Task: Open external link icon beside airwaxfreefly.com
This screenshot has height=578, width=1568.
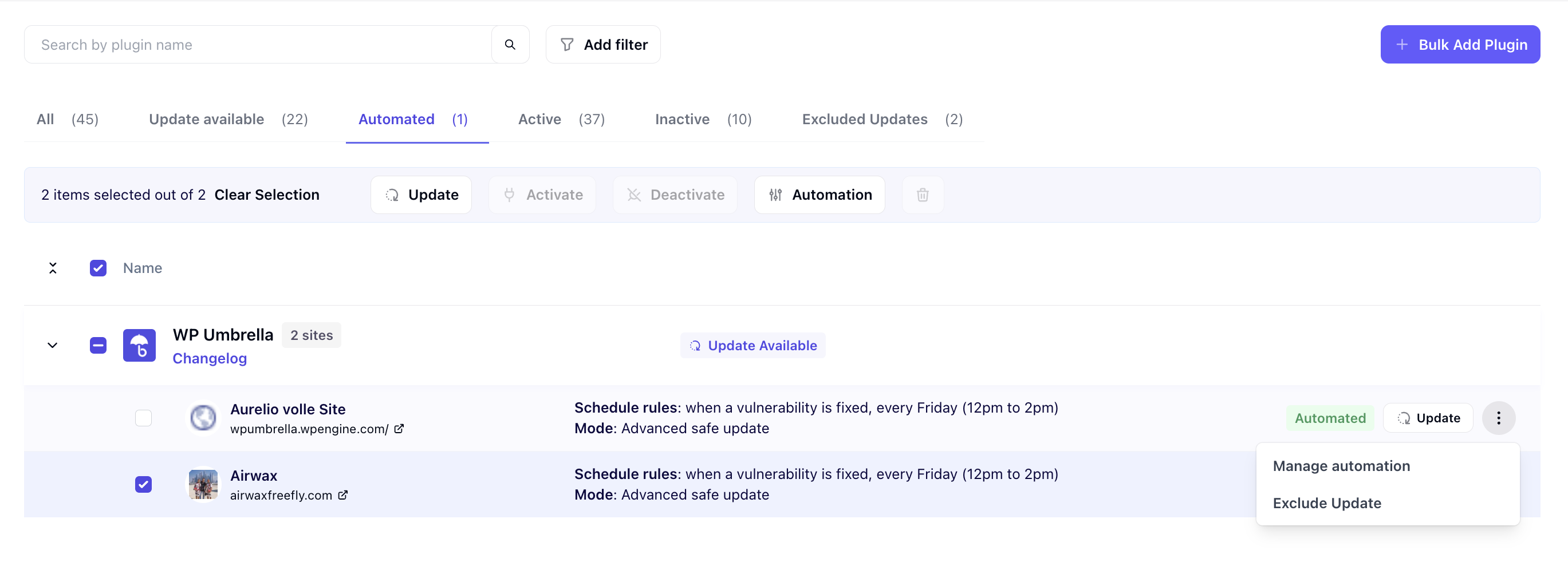Action: tap(342, 495)
